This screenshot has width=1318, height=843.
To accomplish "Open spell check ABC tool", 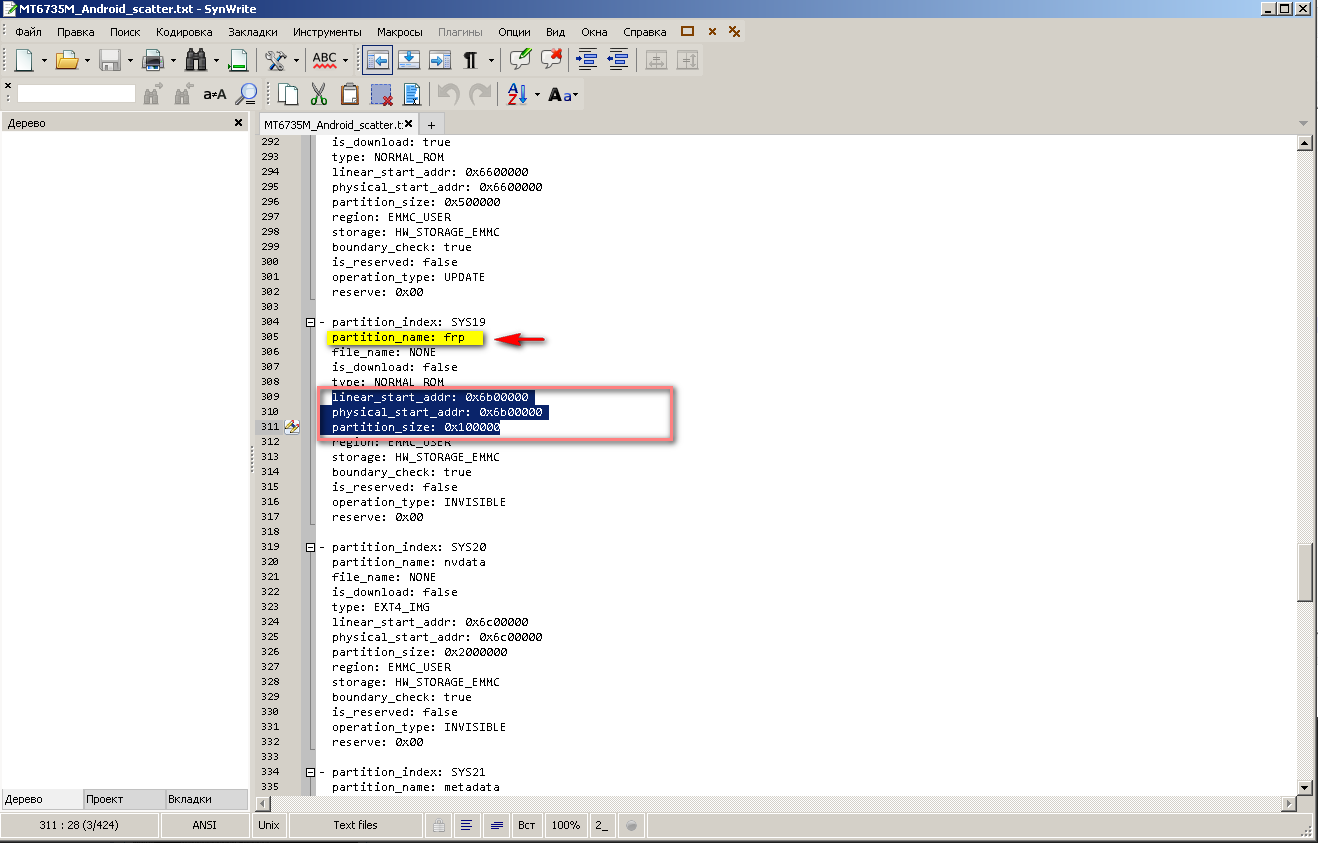I will tap(325, 61).
